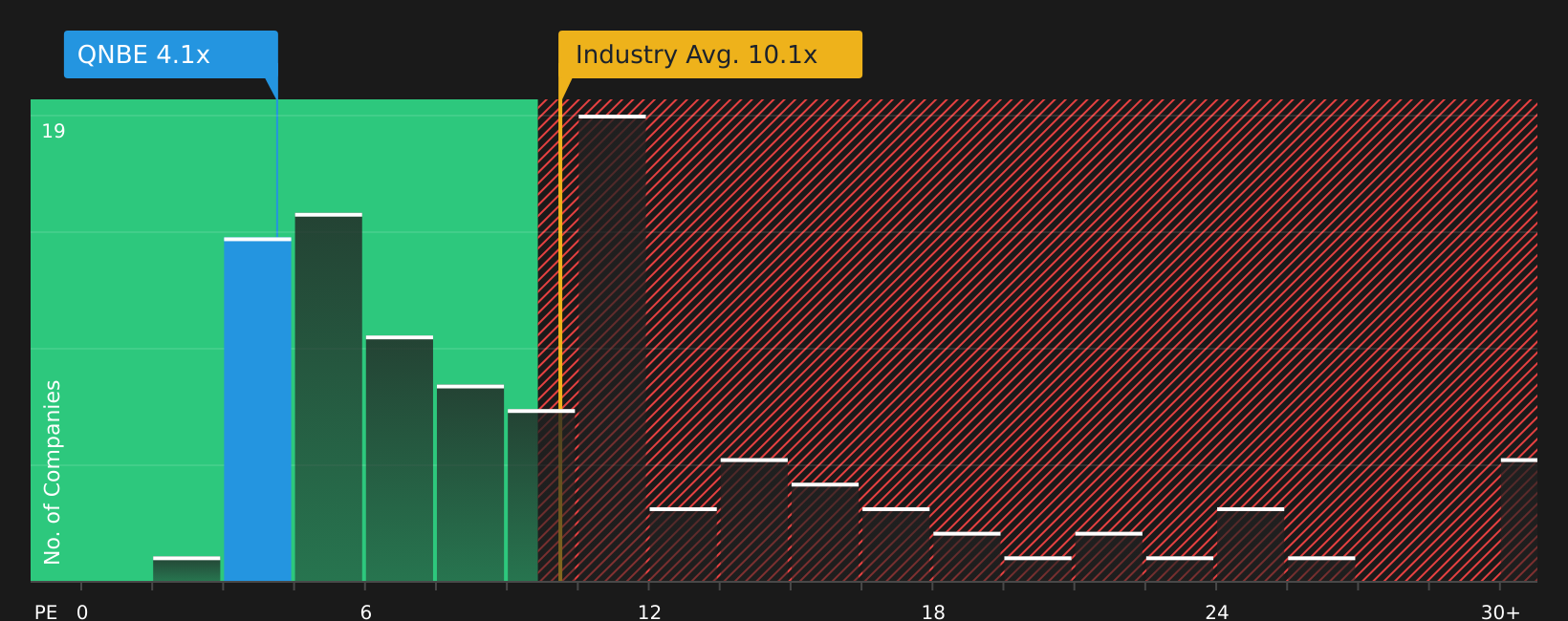This screenshot has height=621, width=1568.
Task: Select the bar starting at PE 6
Action: pyautogui.click(x=400, y=459)
